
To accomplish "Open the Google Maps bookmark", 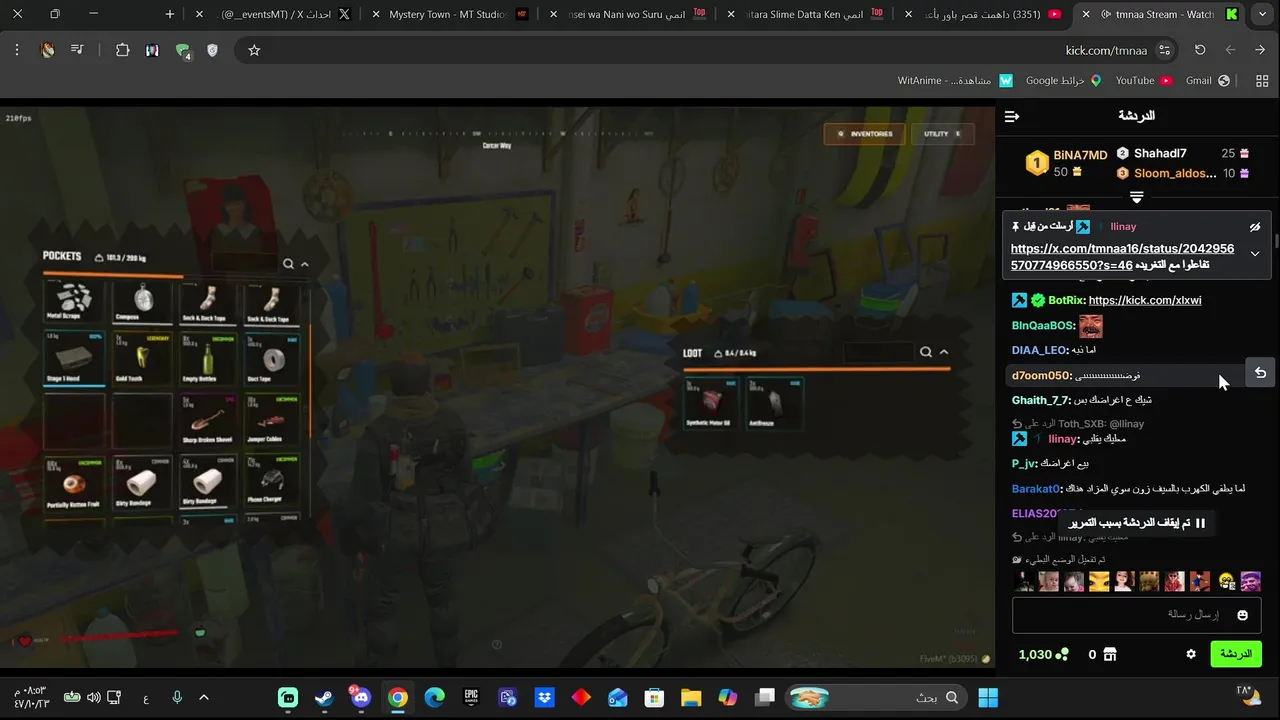I will 1064,80.
